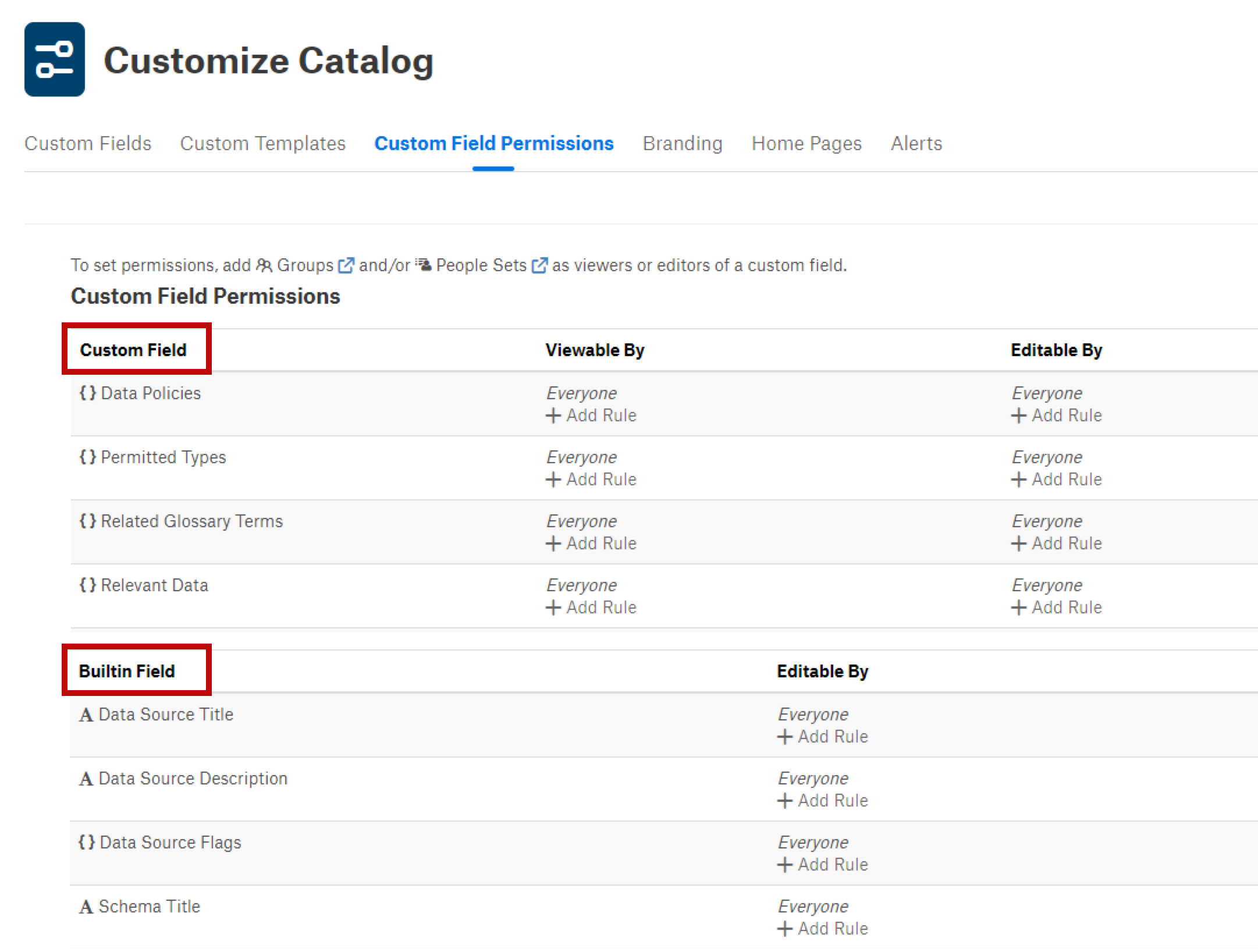Open the Groups external link icon
The image size is (1258, 952).
pos(346,265)
